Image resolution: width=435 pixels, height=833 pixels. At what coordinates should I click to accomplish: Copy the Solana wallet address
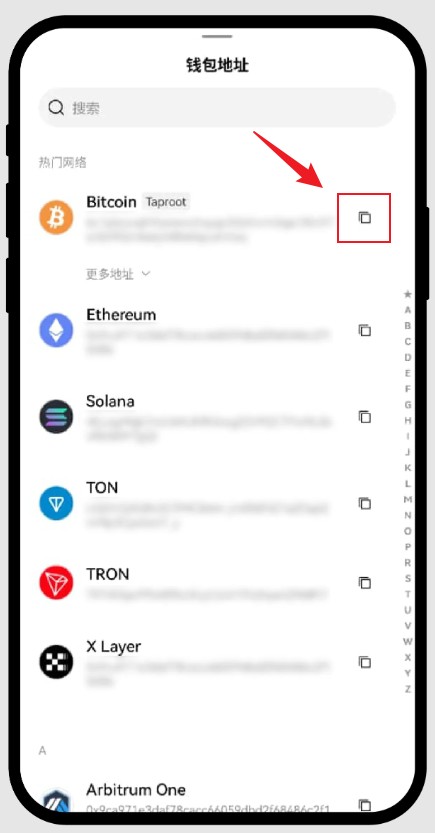[x=364, y=417]
